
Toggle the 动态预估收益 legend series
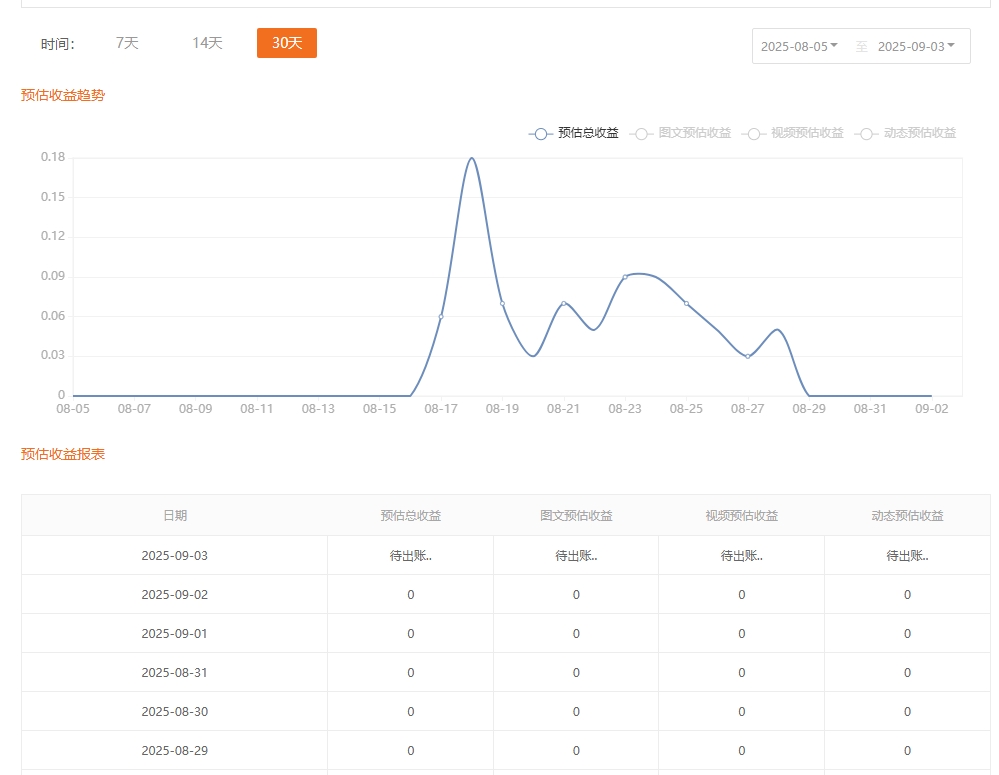coord(905,133)
